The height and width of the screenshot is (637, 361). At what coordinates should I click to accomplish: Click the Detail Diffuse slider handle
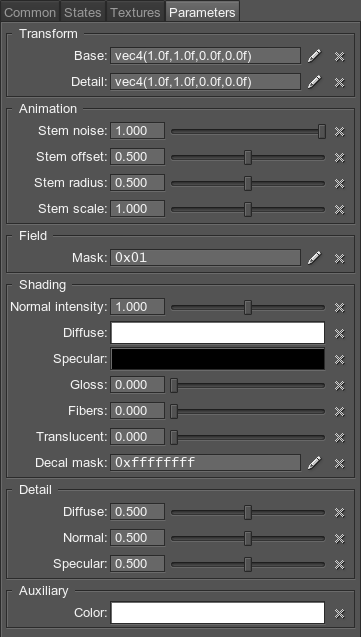pyautogui.click(x=248, y=513)
